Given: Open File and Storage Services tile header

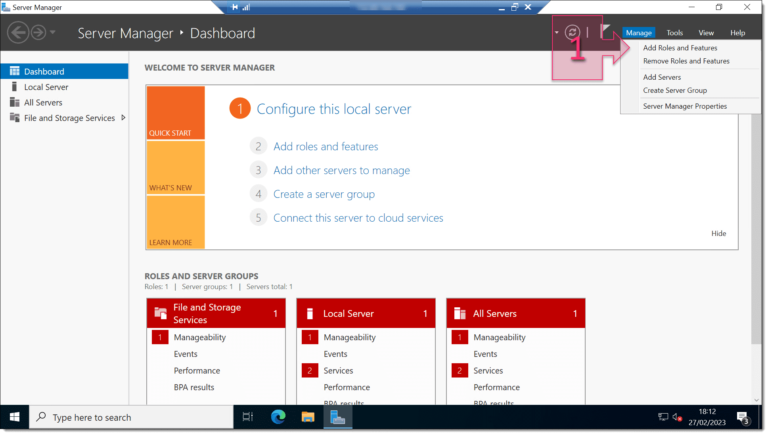Looking at the screenshot, I should (x=216, y=314).
